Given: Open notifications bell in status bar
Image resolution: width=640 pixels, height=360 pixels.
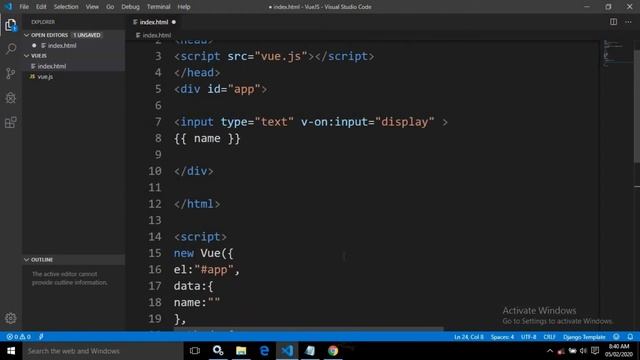Looking at the screenshot, I should click(630, 337).
